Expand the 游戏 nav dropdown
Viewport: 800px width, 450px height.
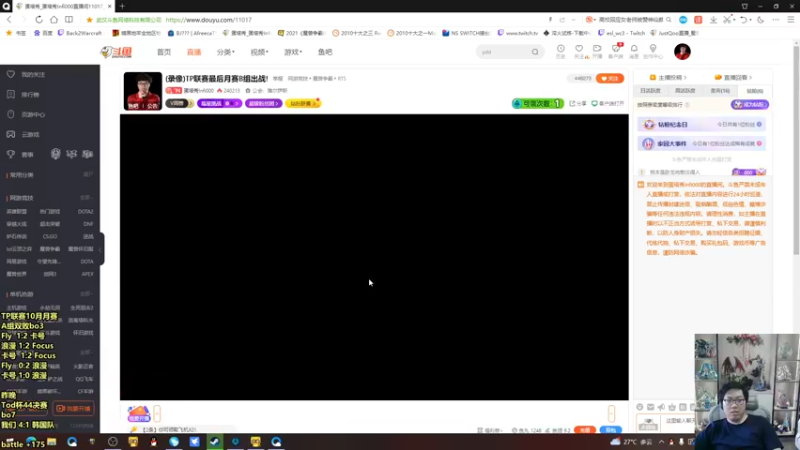[293, 52]
